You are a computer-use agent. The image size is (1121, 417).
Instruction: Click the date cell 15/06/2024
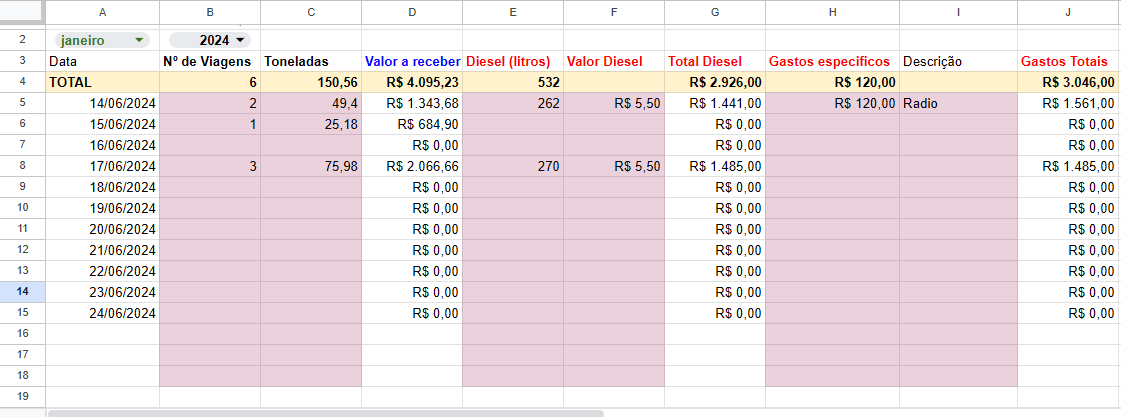pyautogui.click(x=103, y=124)
